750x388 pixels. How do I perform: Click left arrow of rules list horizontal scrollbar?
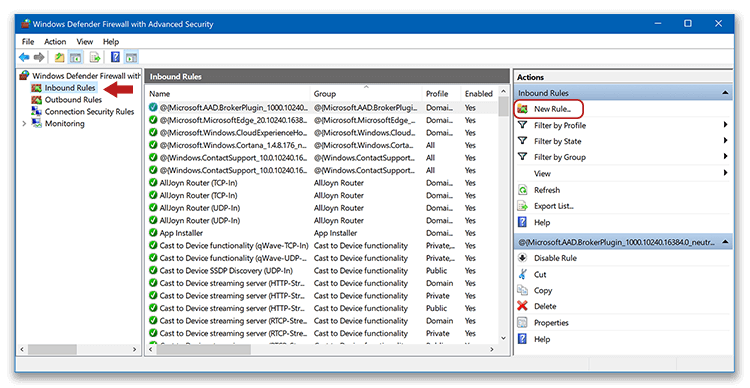(x=151, y=350)
